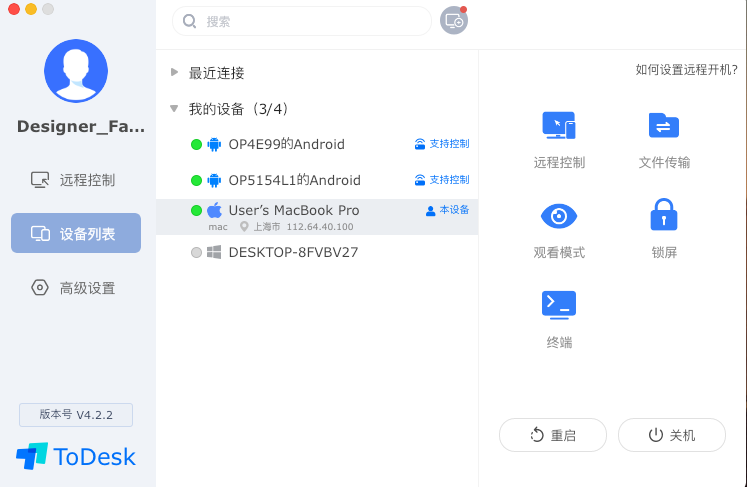
Task: Click the IP address 112.64.40.100
Action: (x=320, y=227)
